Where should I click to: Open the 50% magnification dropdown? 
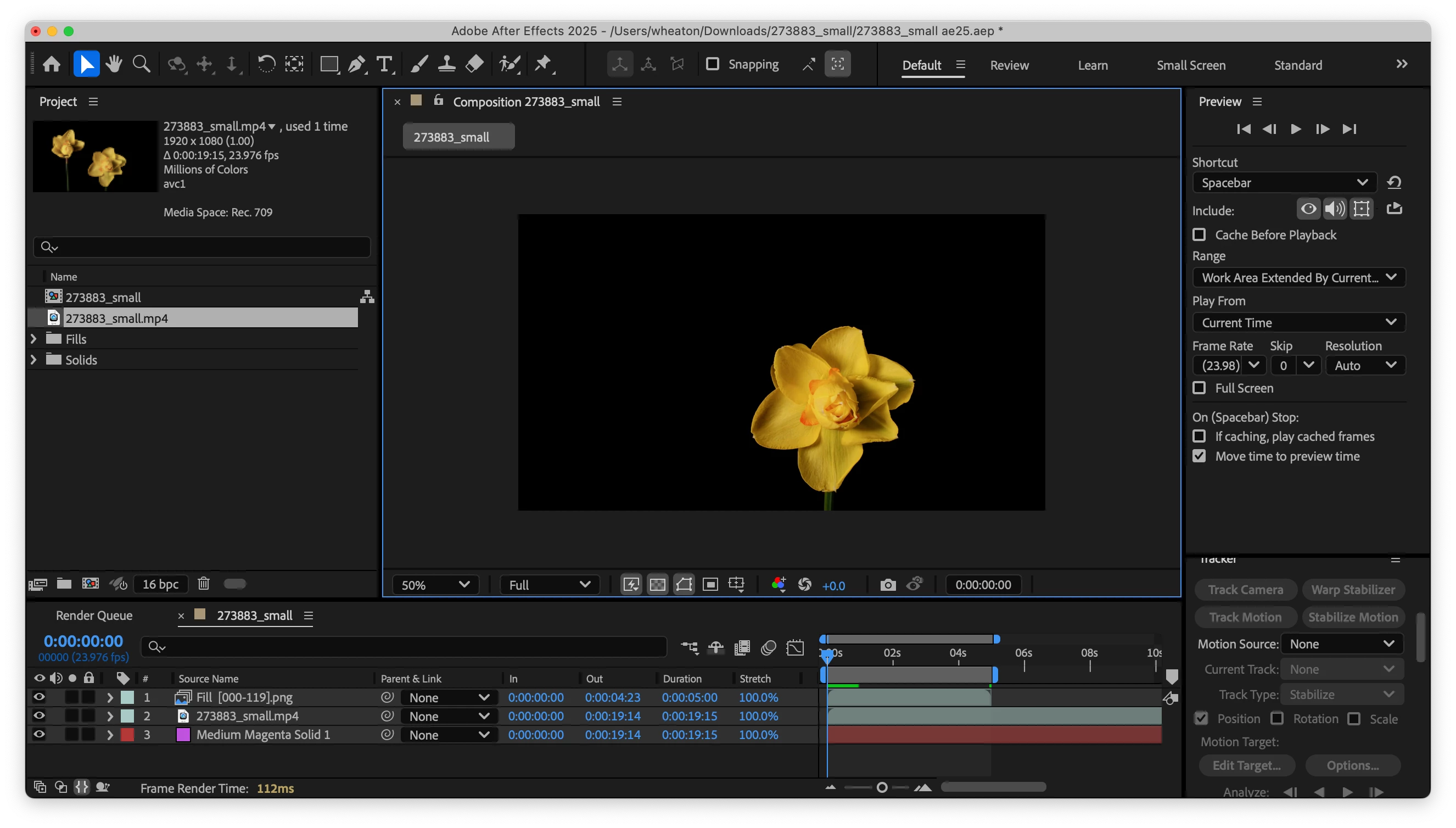[435, 585]
